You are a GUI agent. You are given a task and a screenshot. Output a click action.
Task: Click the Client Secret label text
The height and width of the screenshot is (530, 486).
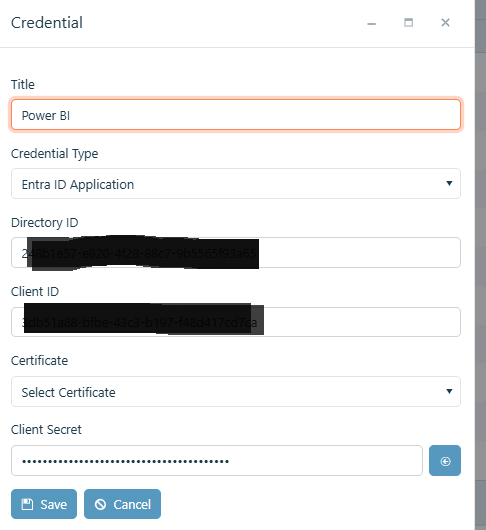46,430
